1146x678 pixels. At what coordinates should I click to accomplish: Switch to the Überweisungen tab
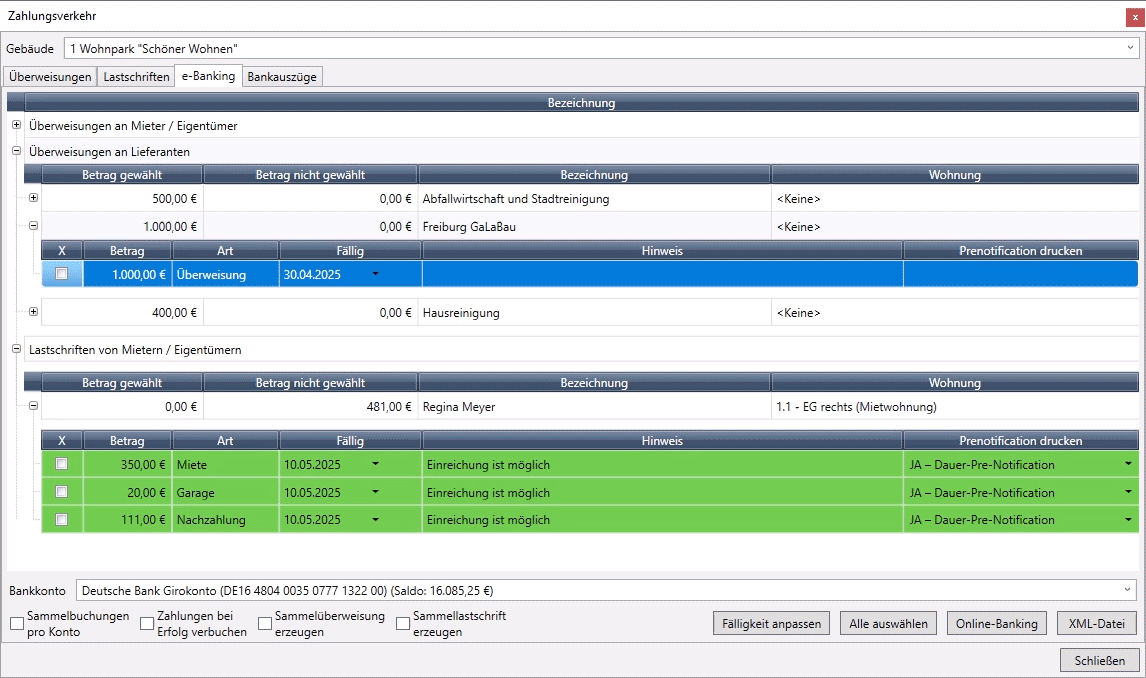coord(50,77)
